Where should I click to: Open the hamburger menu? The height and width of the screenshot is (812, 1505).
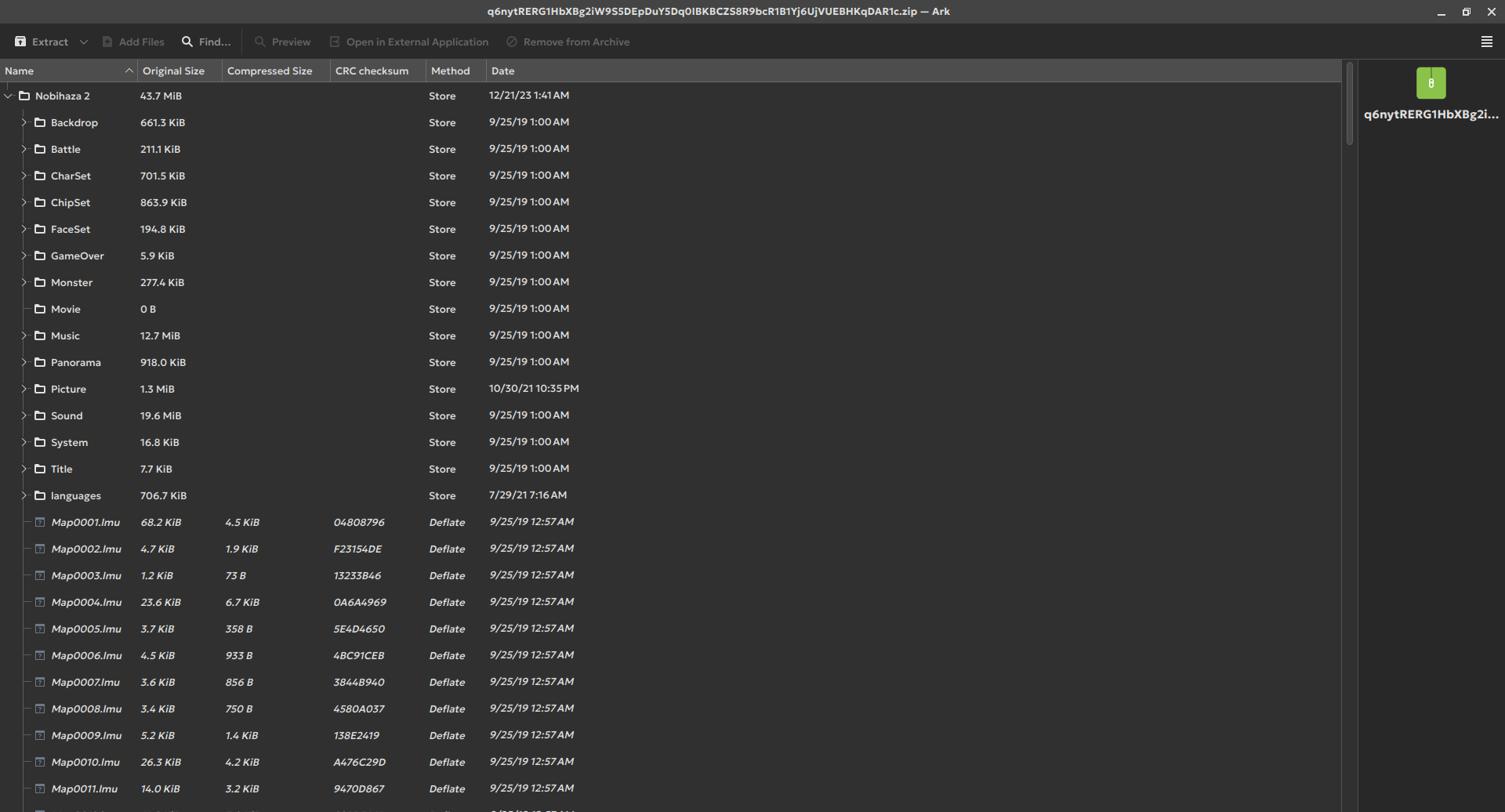(x=1486, y=42)
